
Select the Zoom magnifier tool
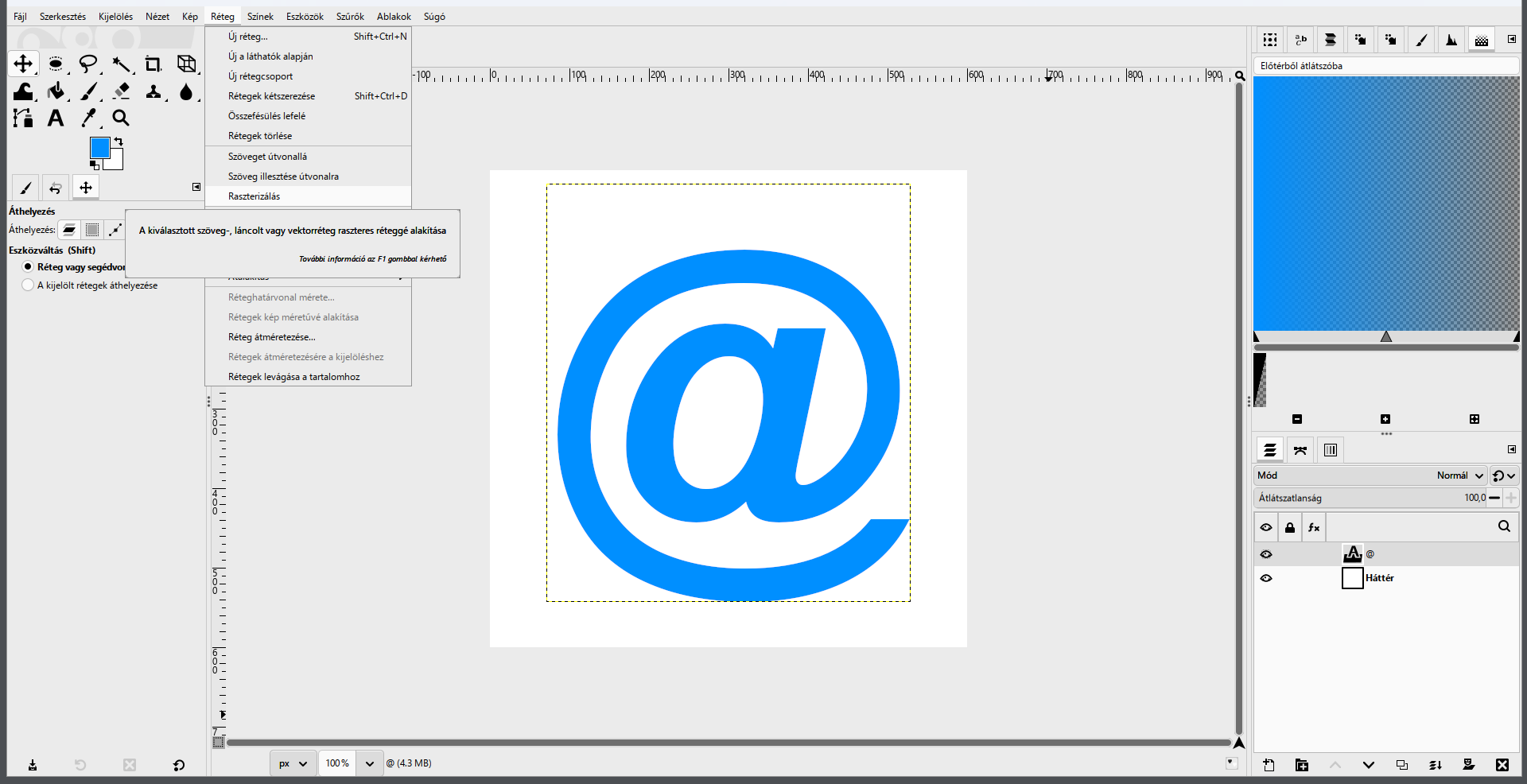coord(121,118)
